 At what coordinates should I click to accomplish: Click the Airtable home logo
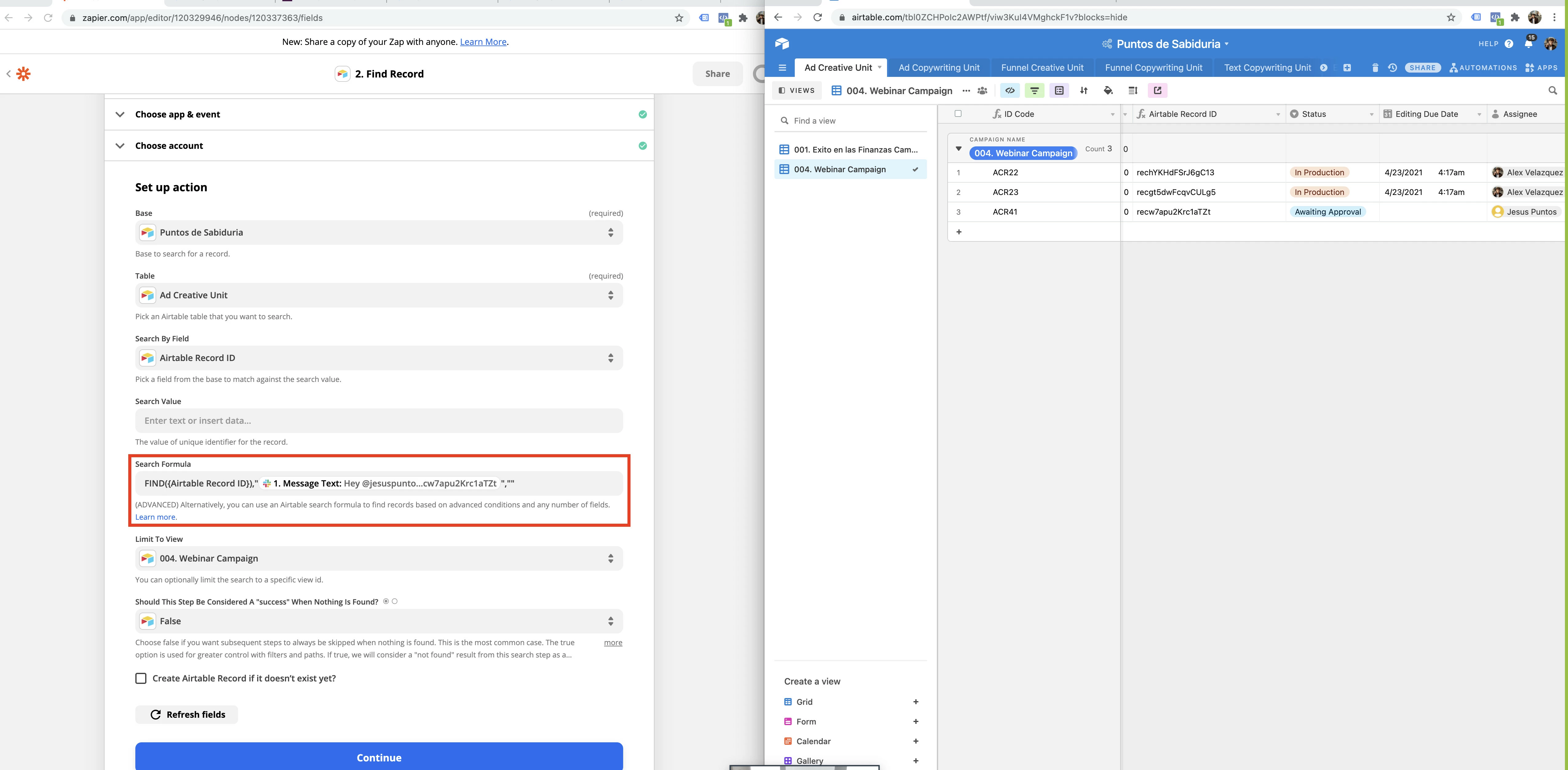pyautogui.click(x=782, y=43)
